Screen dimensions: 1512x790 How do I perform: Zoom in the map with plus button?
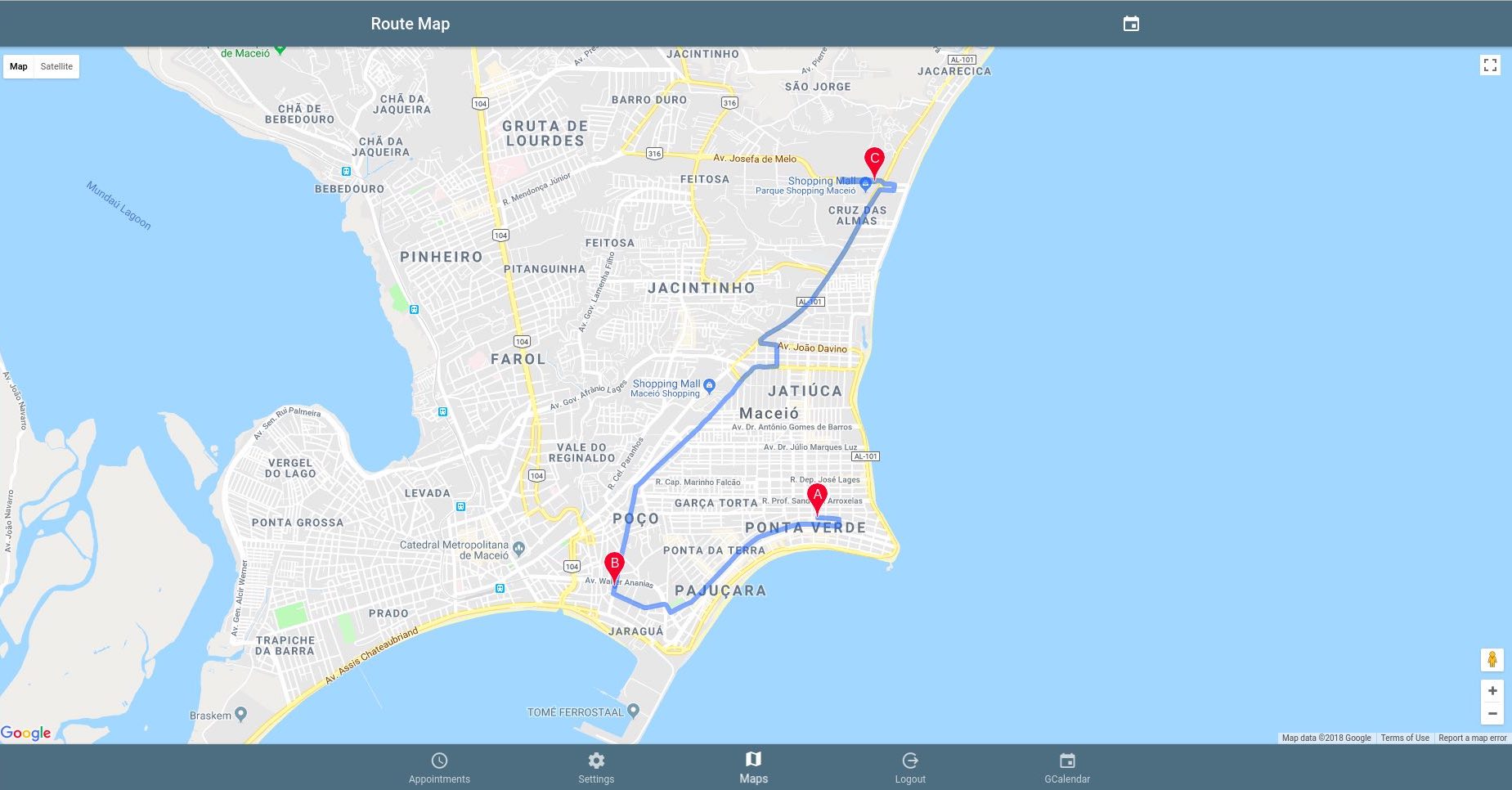(1492, 691)
